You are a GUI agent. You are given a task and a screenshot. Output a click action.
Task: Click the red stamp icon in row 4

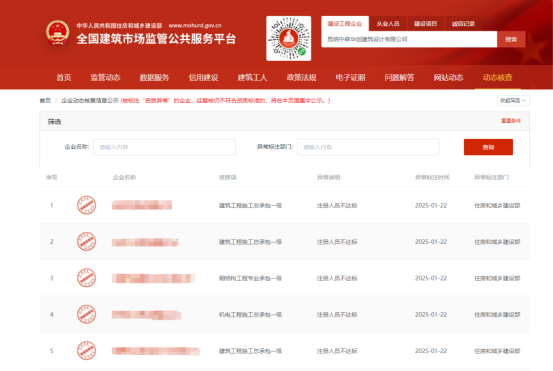click(x=86, y=314)
